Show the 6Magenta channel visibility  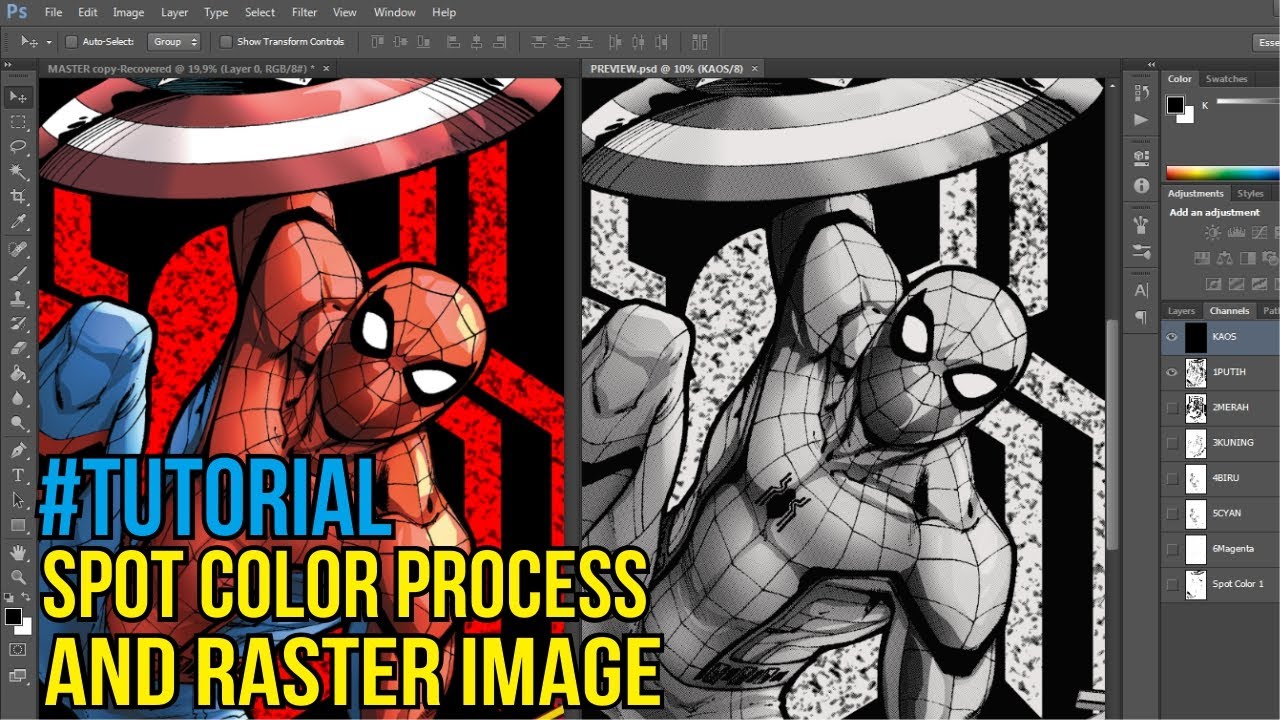pos(1172,548)
